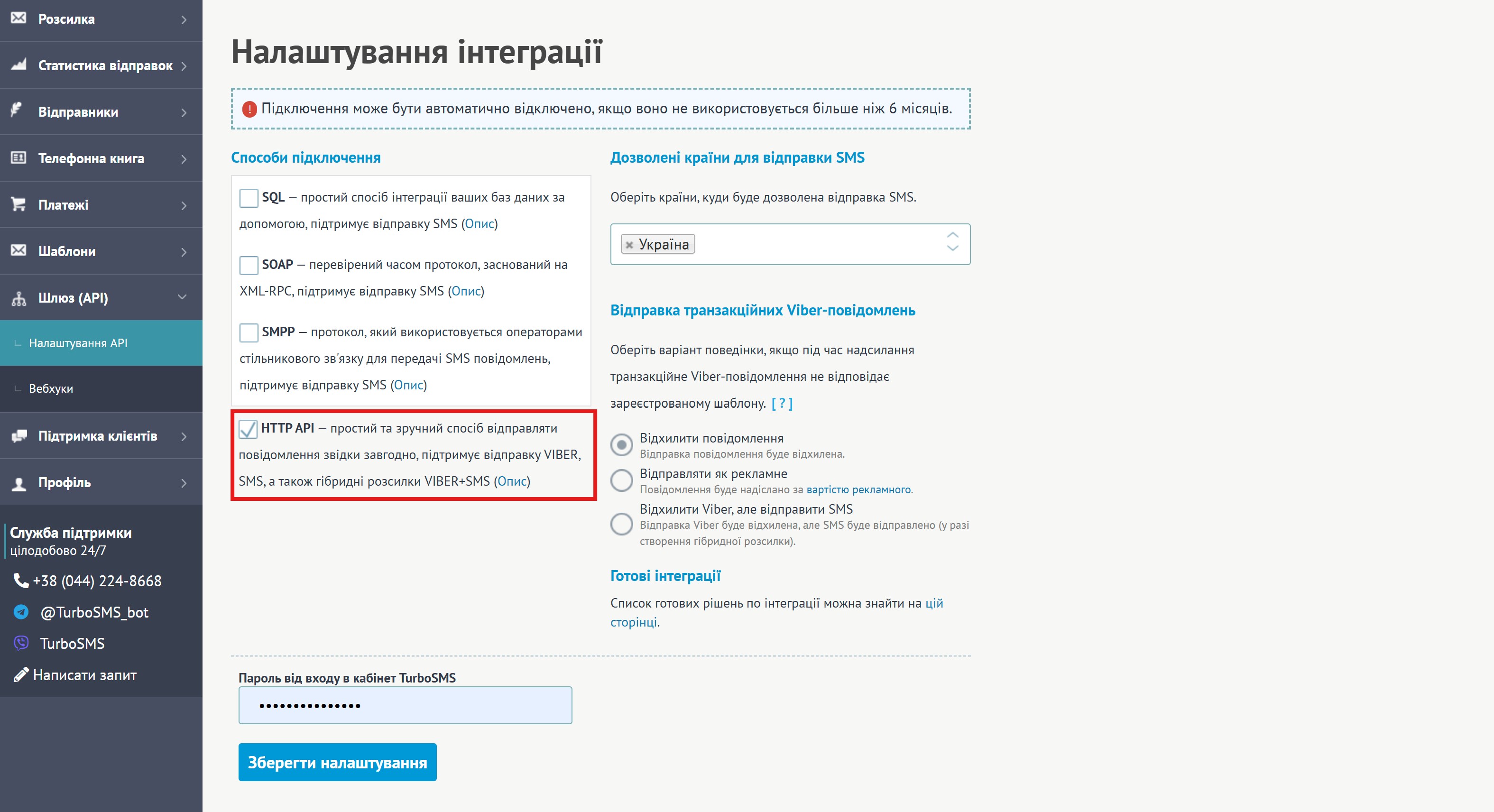Viewport: 1494px width, 812px height.
Task: Select the Статистика відправок chart icon
Action: click(18, 65)
